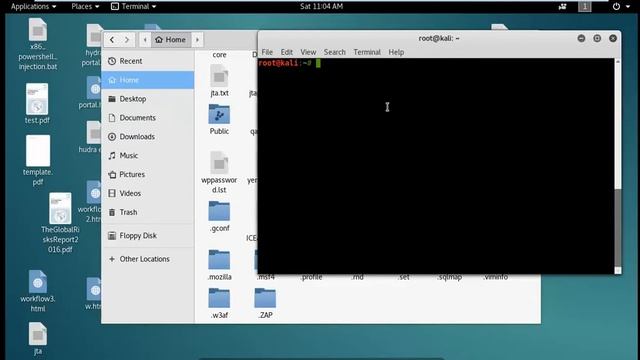Click the .sqlmap label in Files

pos(449,278)
